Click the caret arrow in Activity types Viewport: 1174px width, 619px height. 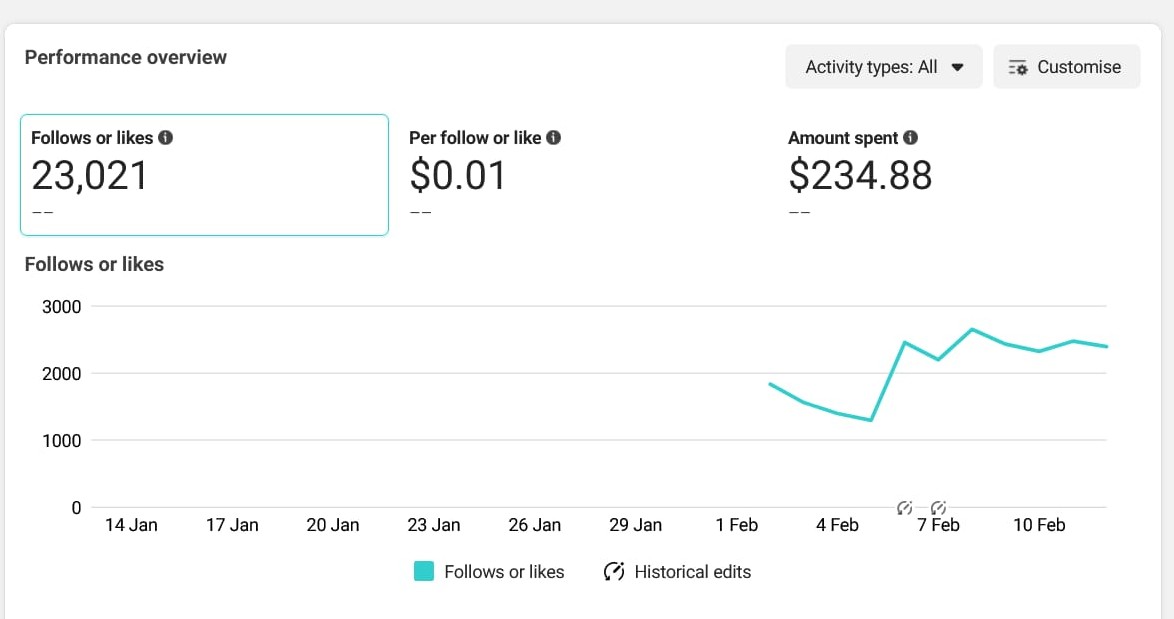957,67
